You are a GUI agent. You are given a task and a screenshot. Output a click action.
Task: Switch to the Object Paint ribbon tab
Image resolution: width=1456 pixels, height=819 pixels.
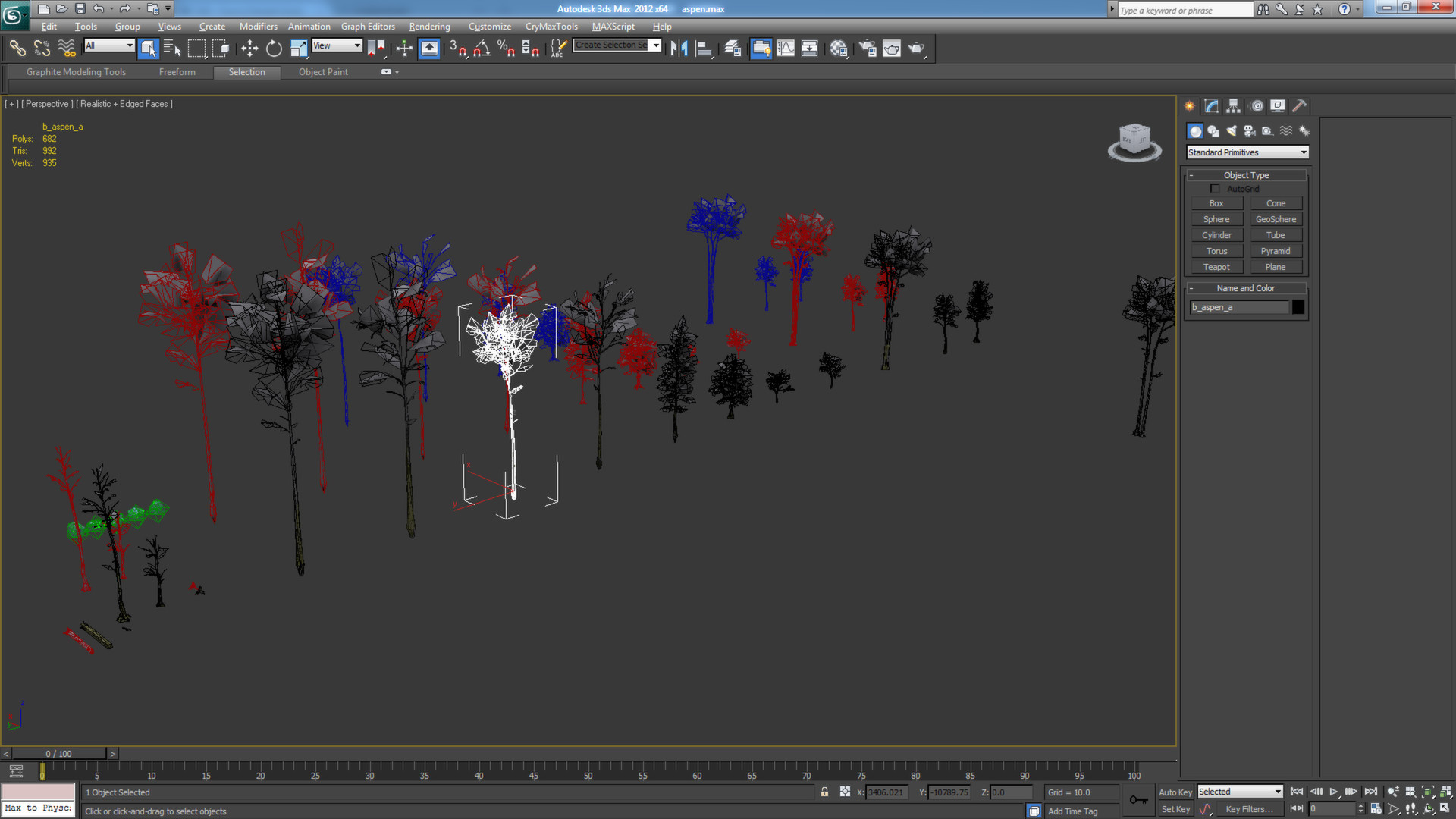(x=323, y=71)
